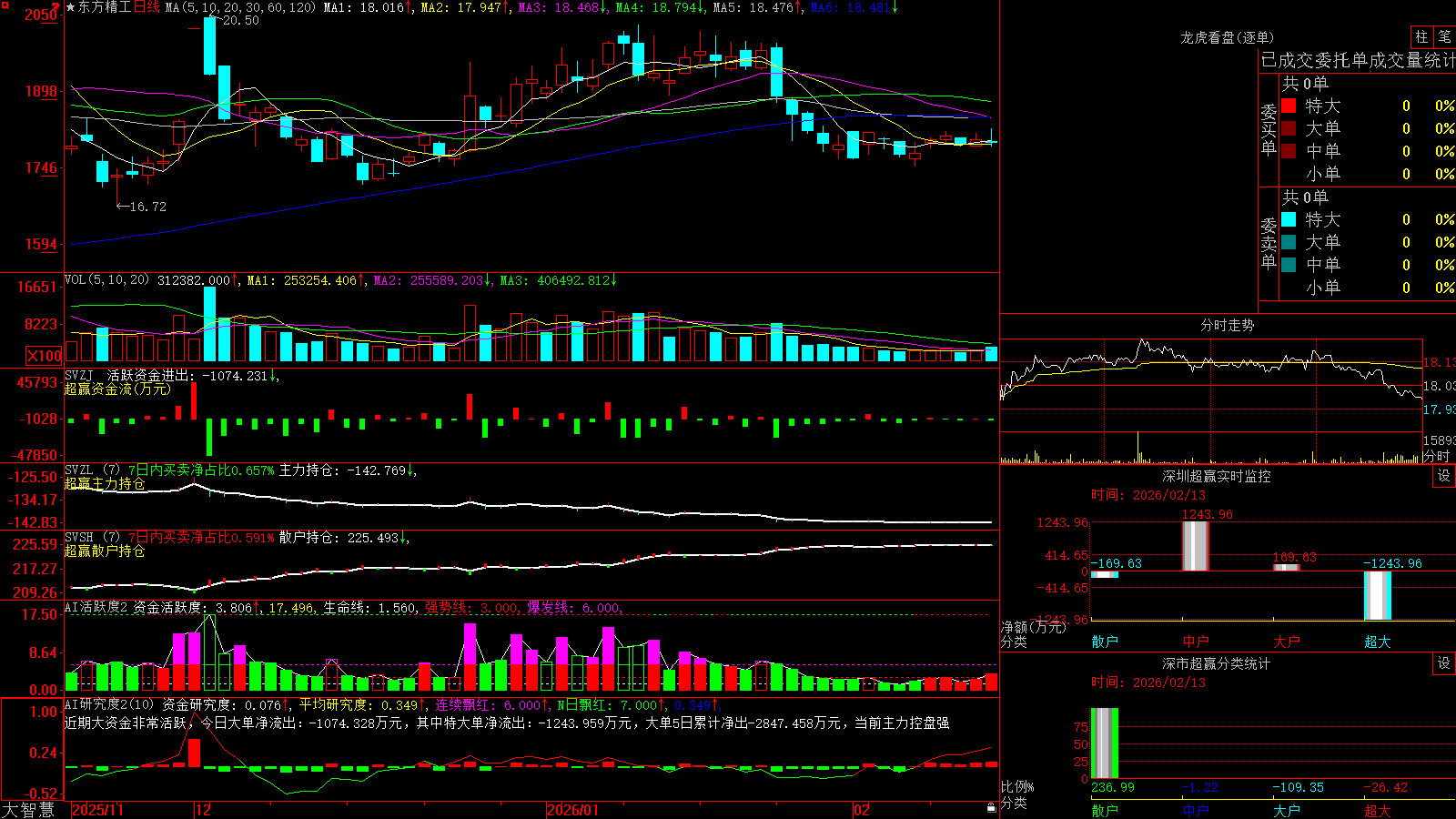Click the 散户持仓: 225.493 value
The width and height of the screenshot is (1456, 819).
tap(339, 538)
